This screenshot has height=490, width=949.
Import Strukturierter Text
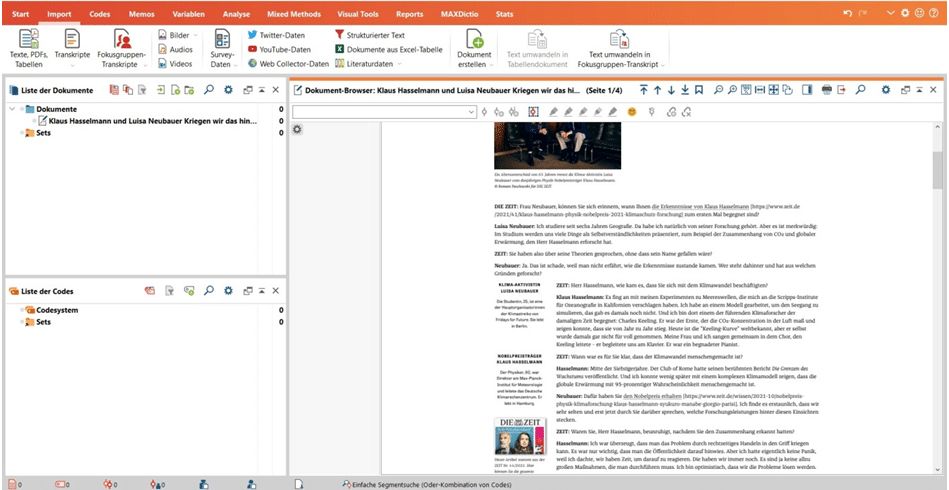click(x=370, y=35)
